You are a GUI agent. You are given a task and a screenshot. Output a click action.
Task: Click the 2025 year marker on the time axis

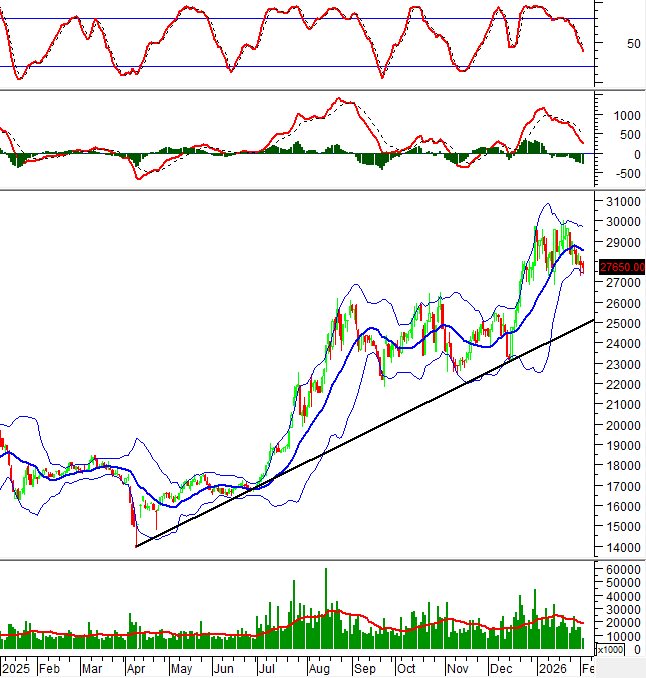point(17,667)
